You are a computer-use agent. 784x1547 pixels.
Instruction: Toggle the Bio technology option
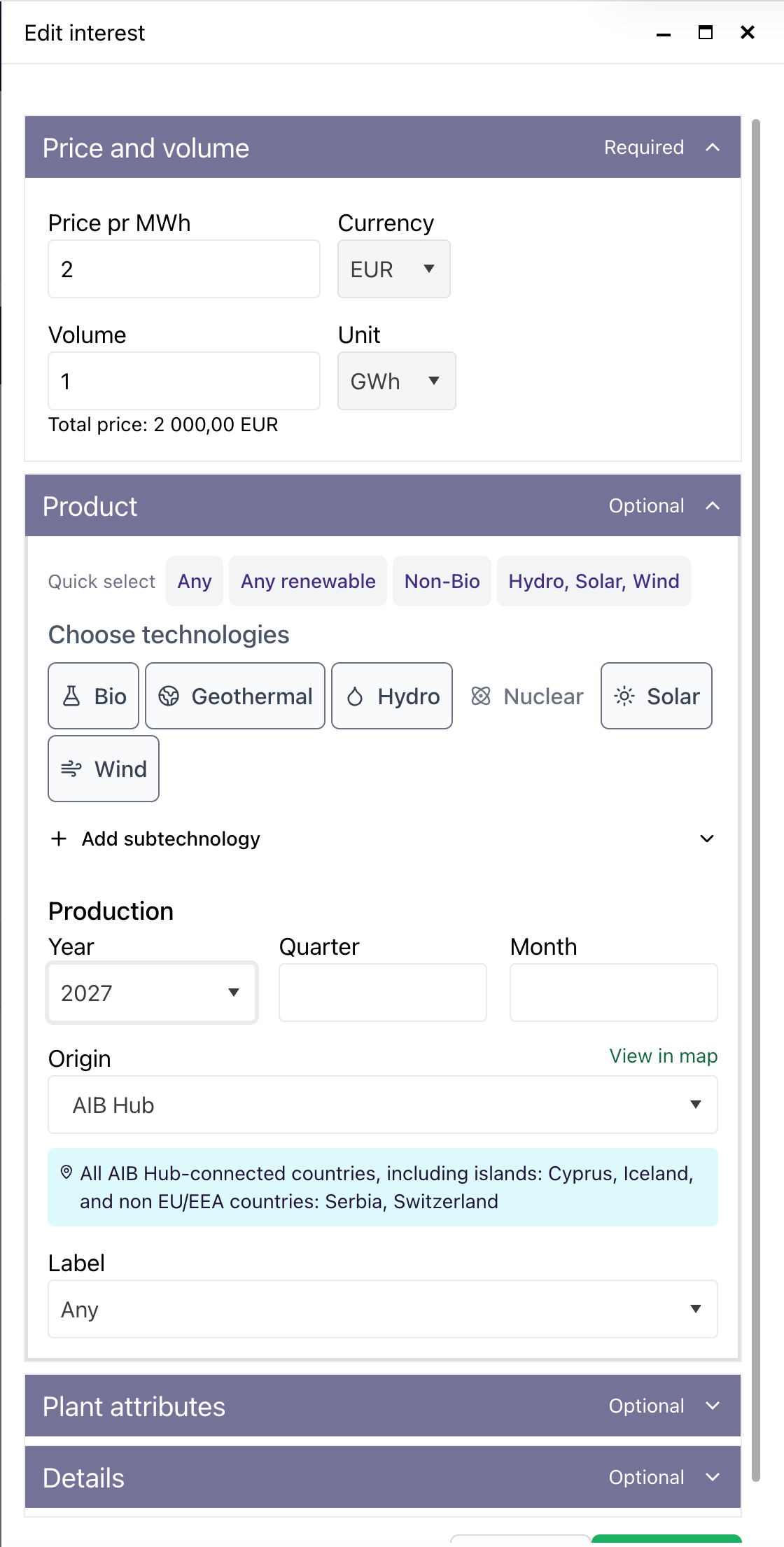point(93,696)
